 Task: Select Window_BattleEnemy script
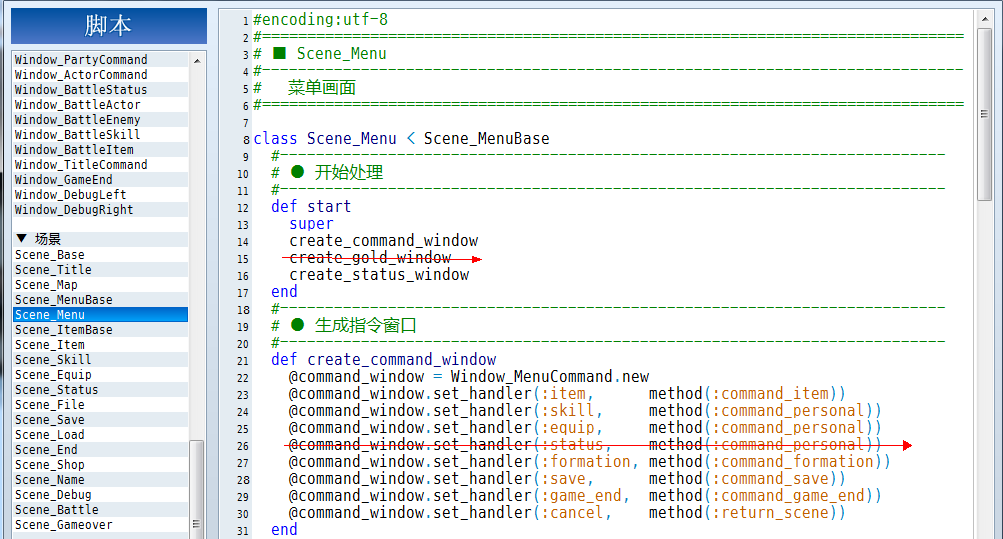[x=100, y=120]
